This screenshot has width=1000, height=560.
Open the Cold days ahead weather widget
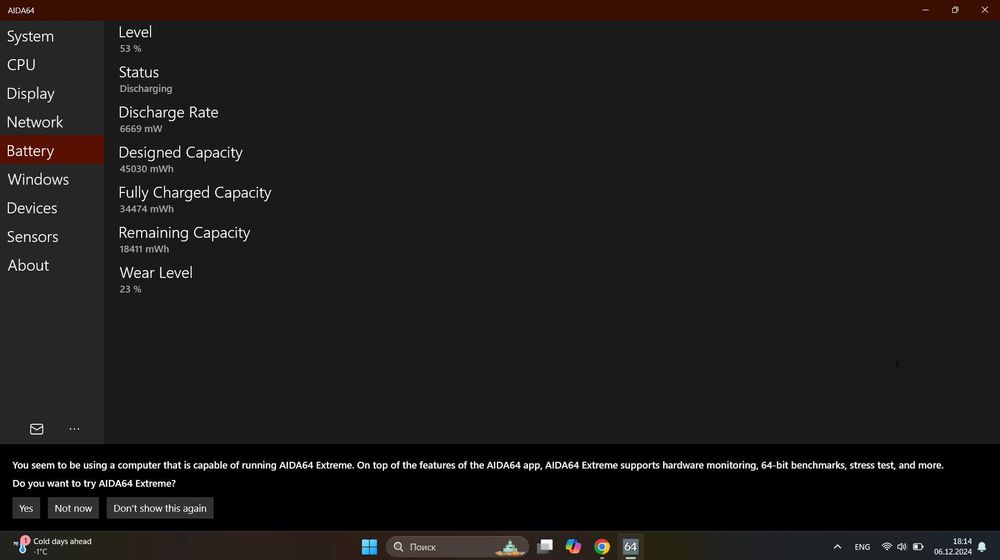[52, 546]
